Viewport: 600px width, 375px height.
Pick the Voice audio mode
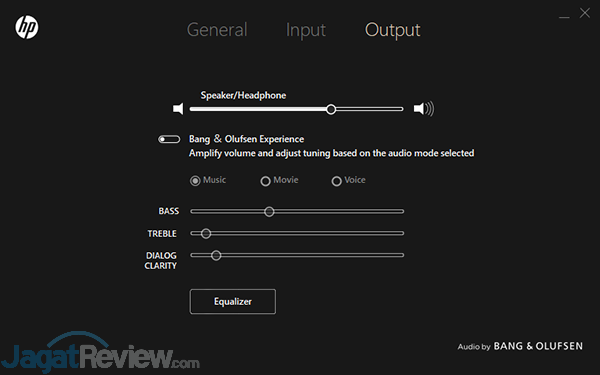[x=348, y=180]
